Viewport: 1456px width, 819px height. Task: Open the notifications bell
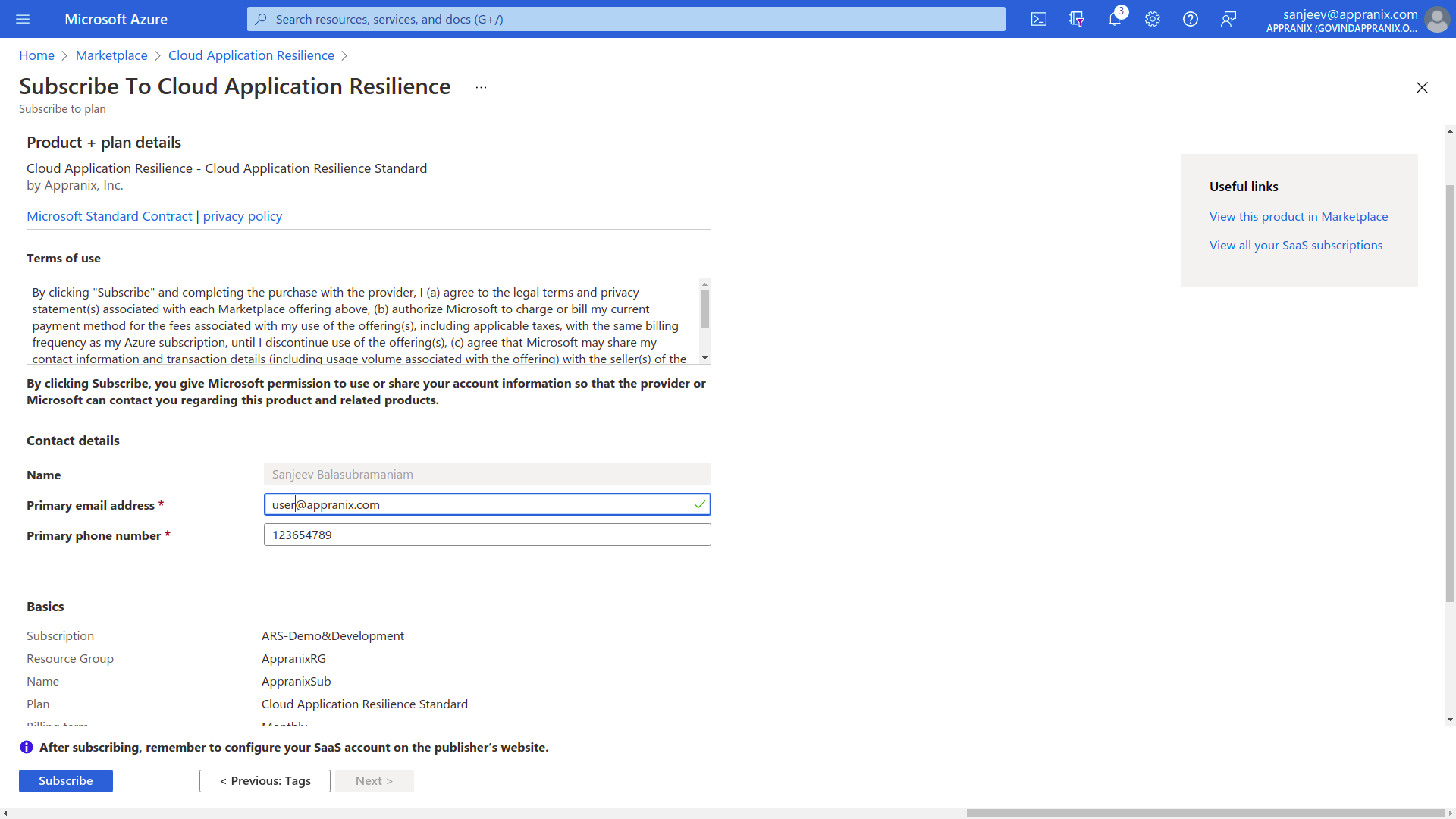[1114, 19]
